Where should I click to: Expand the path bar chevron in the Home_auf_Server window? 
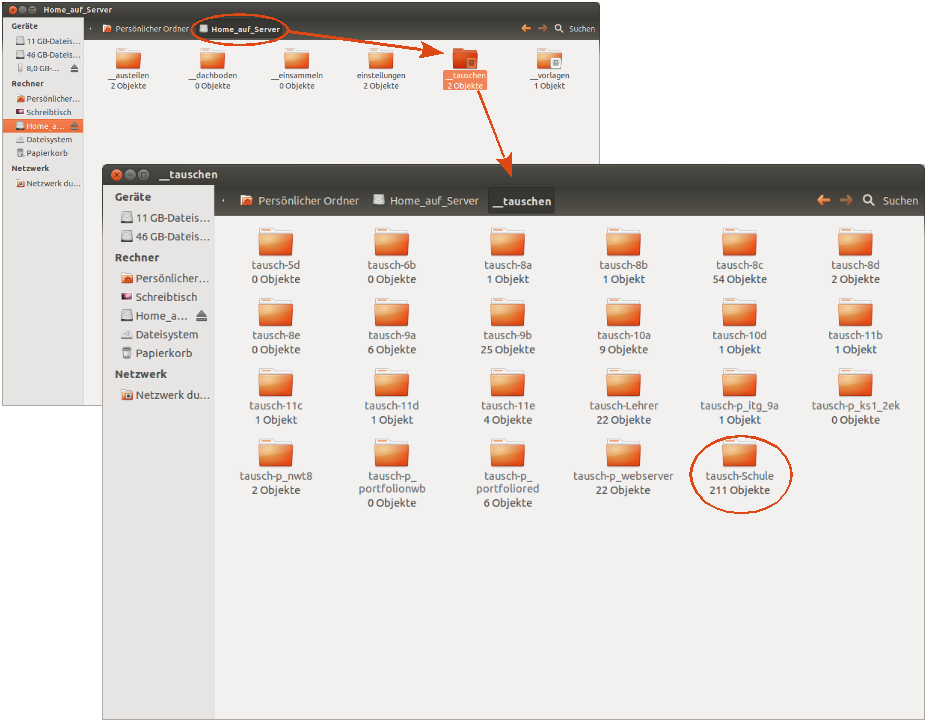tap(91, 29)
